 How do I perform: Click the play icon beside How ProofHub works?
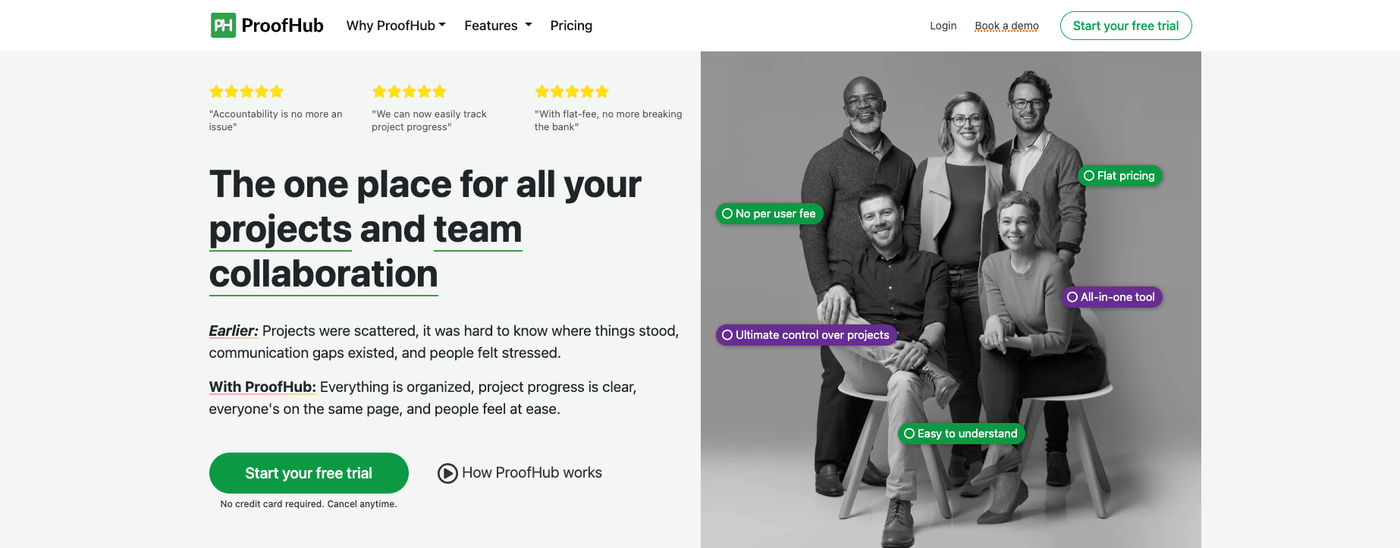[x=447, y=473]
